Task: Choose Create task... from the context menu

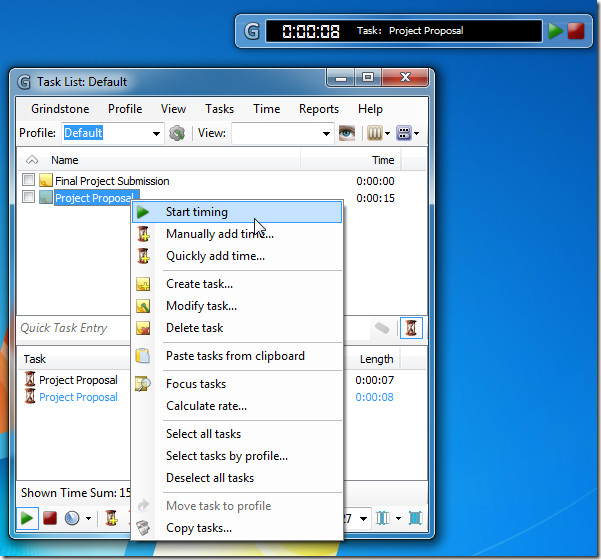Action: click(x=237, y=284)
